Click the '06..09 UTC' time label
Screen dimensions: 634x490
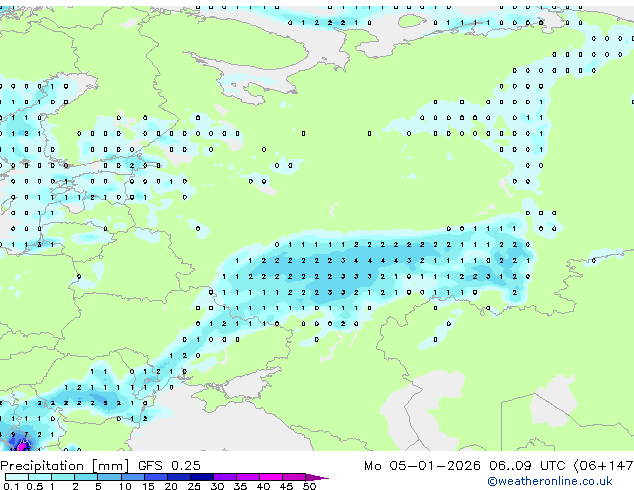click(x=527, y=466)
